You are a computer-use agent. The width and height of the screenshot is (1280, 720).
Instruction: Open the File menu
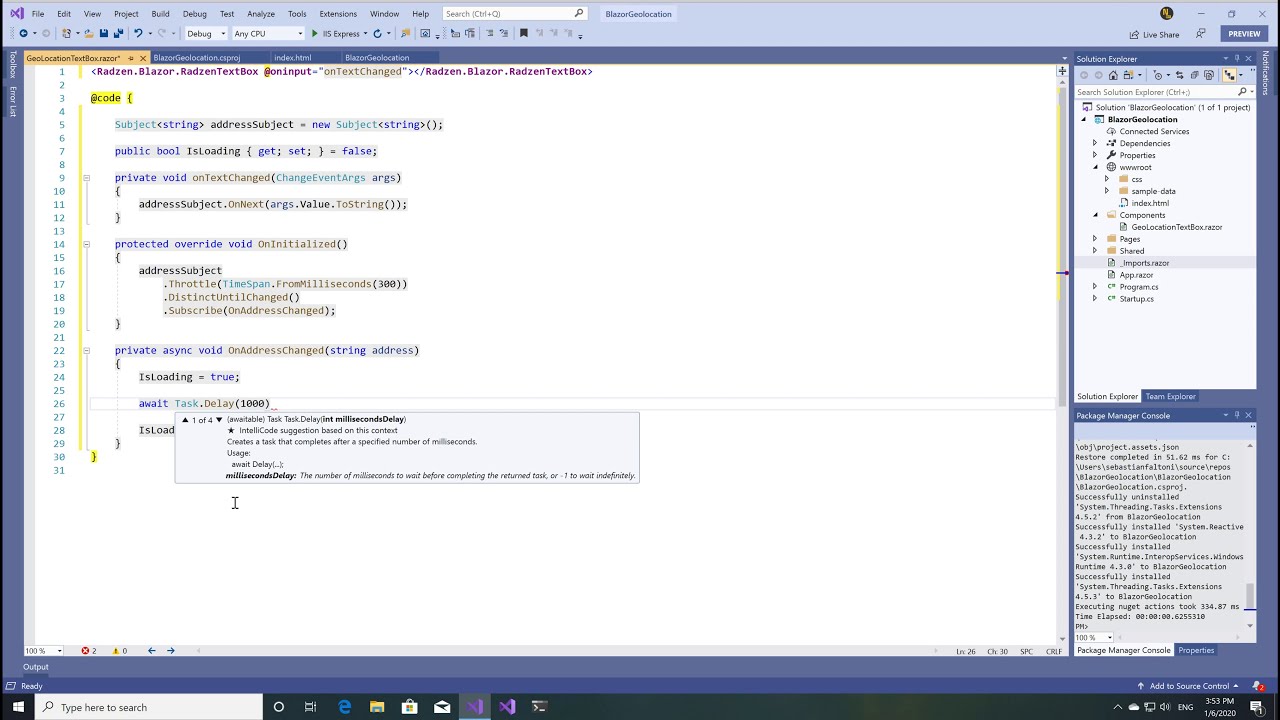coord(37,14)
